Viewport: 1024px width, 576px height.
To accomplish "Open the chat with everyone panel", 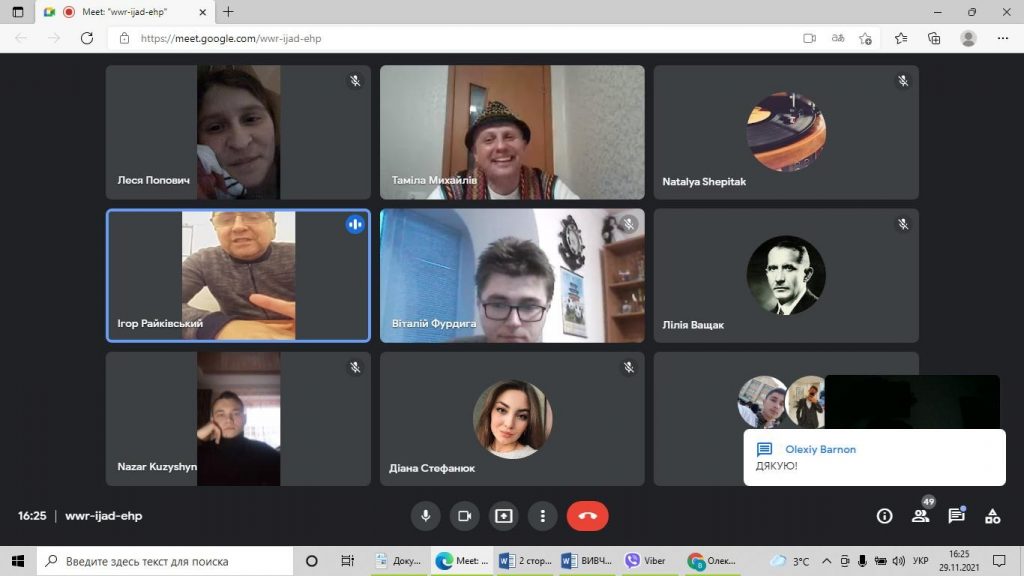I will point(956,516).
